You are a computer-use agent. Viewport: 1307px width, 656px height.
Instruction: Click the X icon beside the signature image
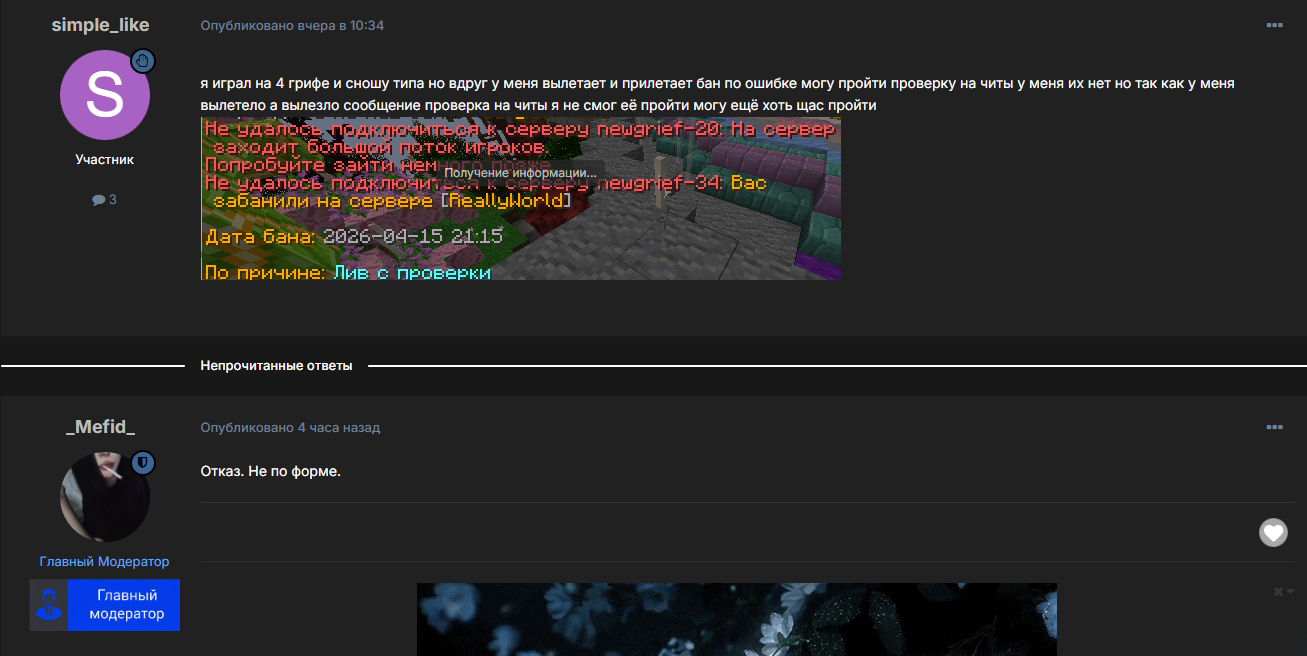coord(1278,592)
